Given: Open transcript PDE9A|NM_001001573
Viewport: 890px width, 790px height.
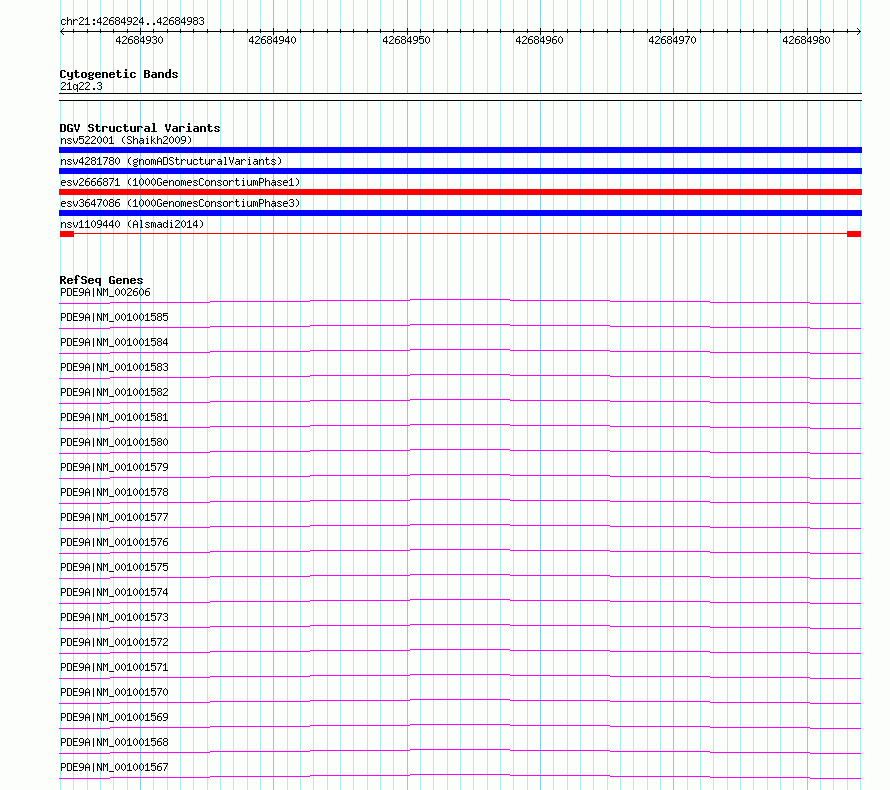Looking at the screenshot, I should tap(114, 617).
